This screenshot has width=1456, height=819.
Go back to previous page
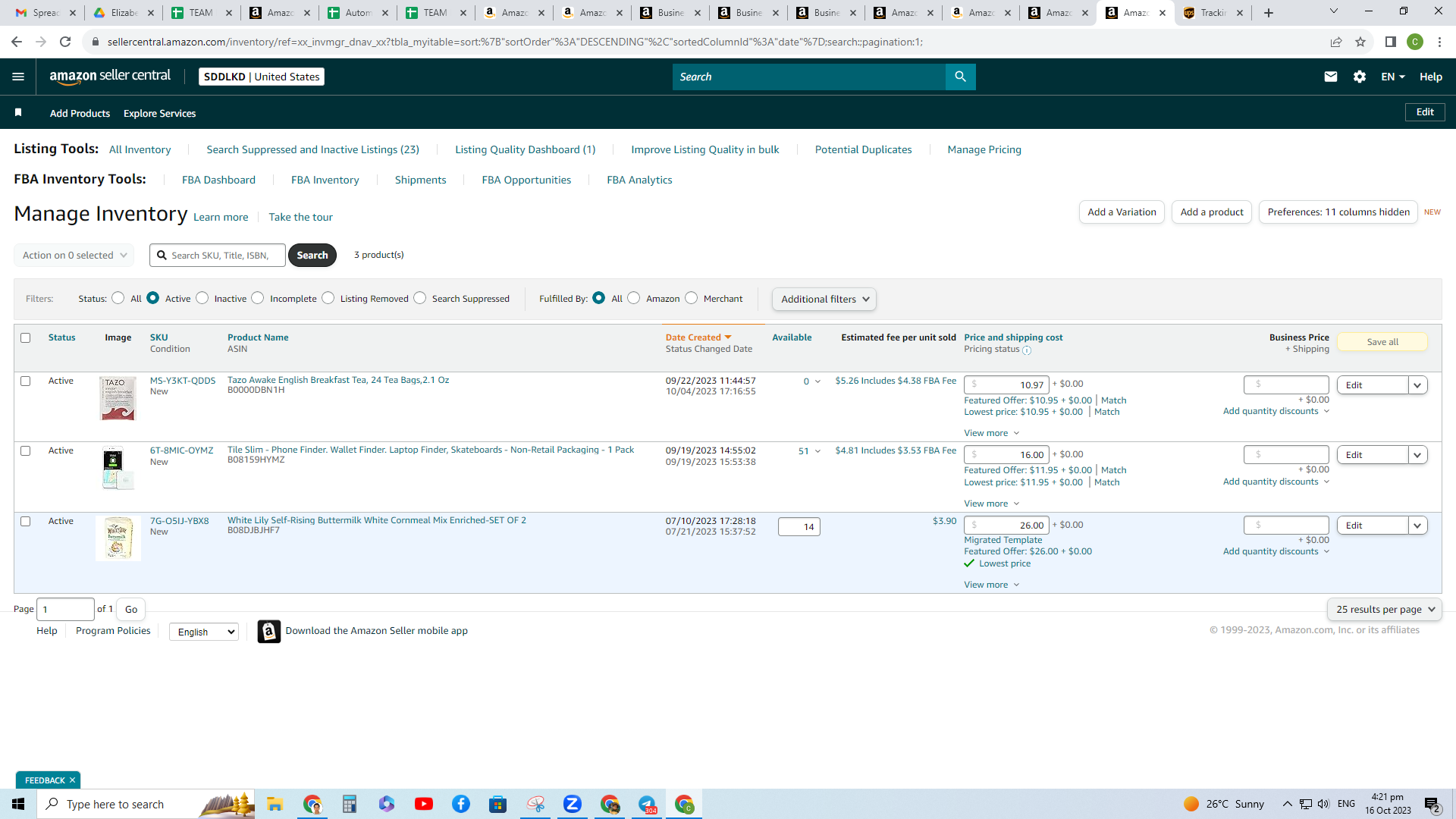(x=17, y=42)
